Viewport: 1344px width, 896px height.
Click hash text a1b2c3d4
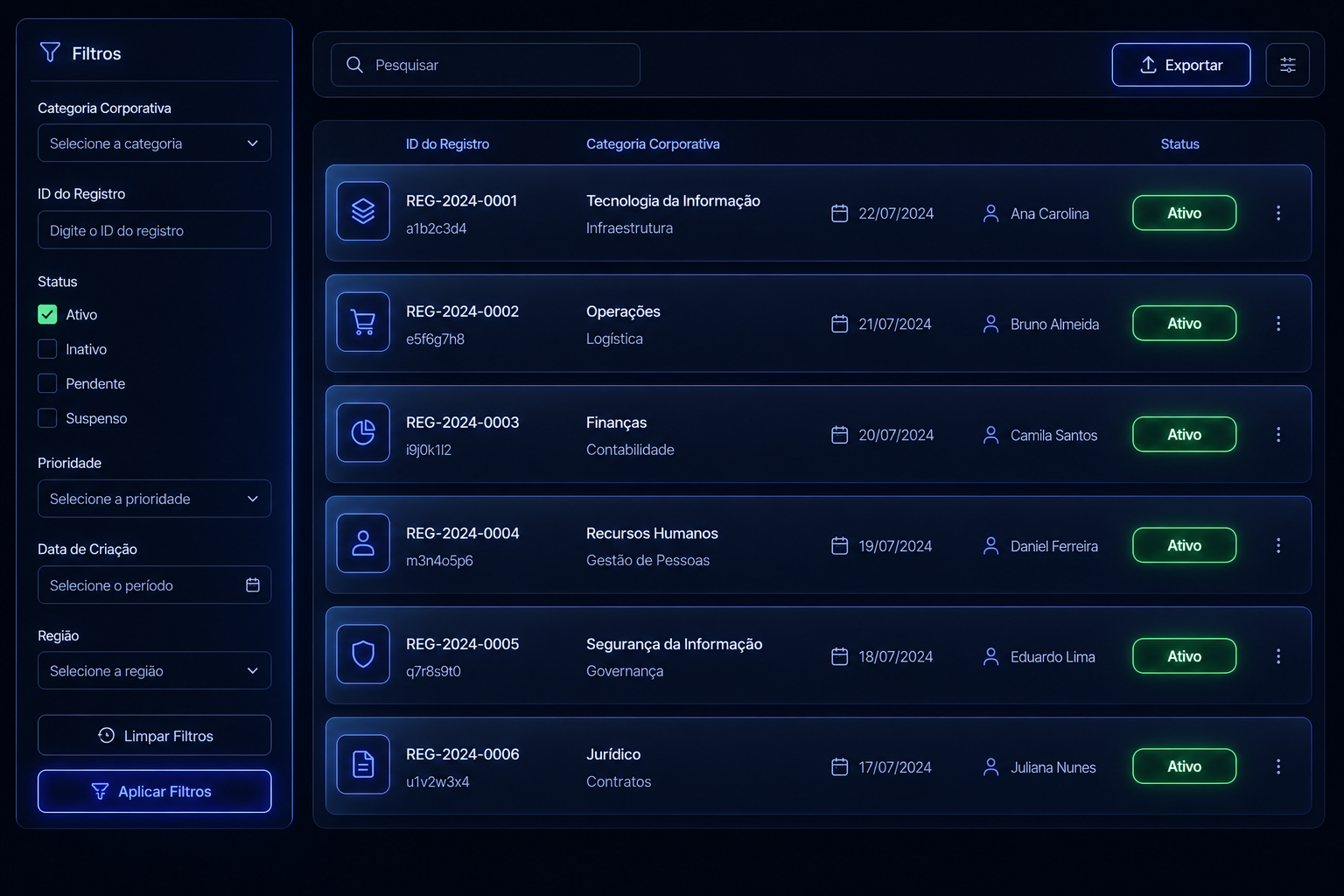436,228
